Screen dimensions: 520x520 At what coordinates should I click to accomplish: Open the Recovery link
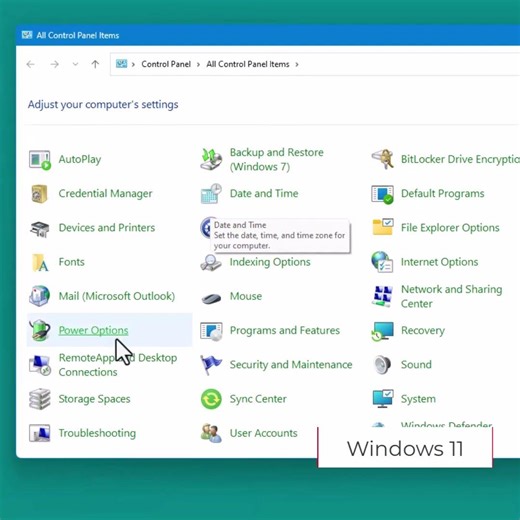[423, 331]
